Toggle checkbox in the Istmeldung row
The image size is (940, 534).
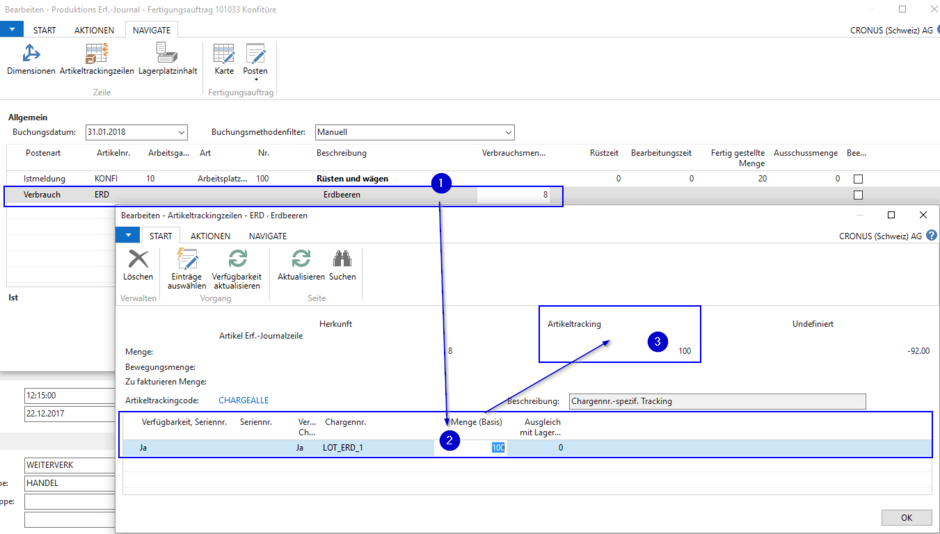pyautogui.click(x=858, y=179)
